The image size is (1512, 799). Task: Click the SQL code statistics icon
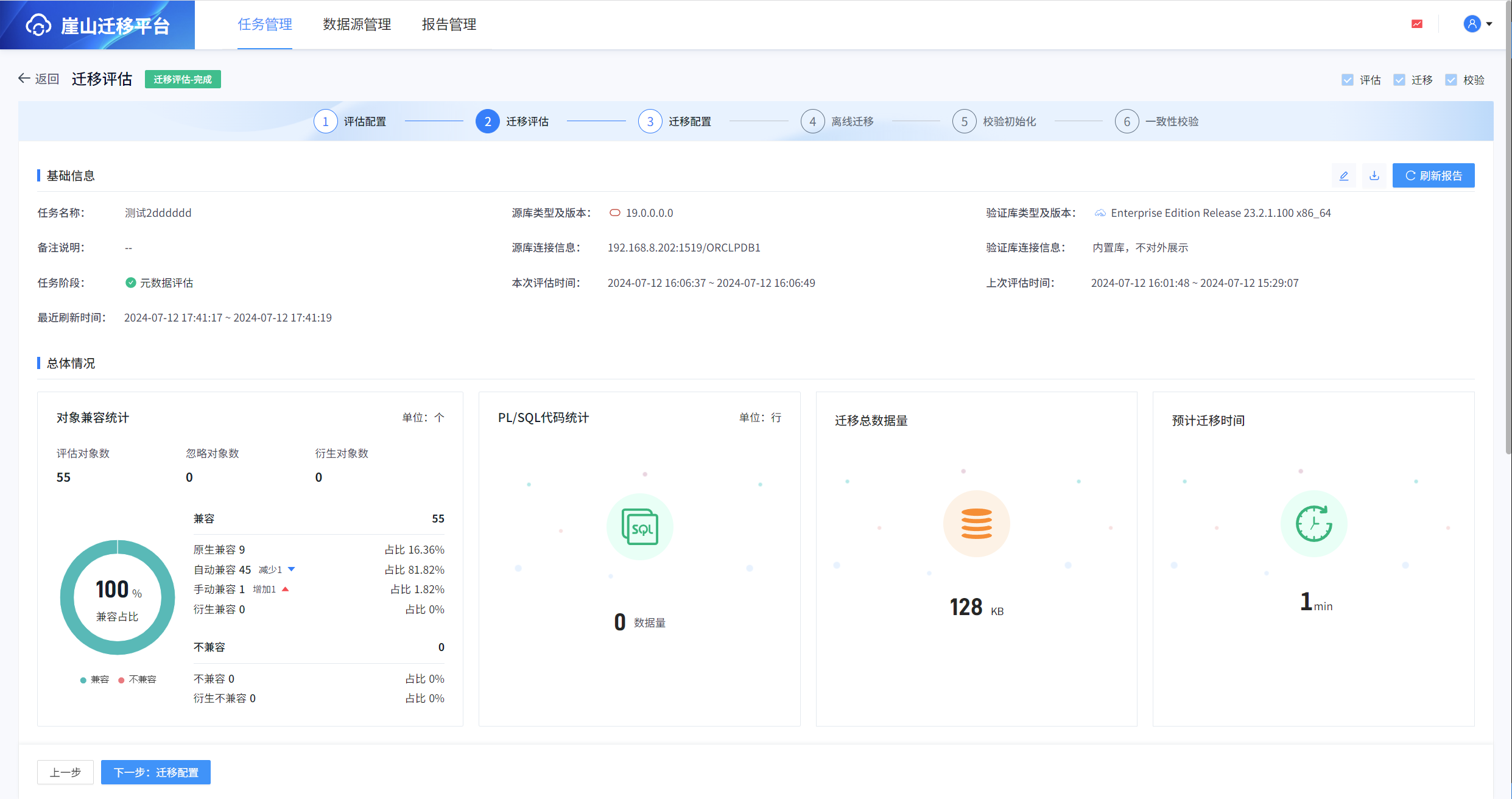[x=639, y=526]
